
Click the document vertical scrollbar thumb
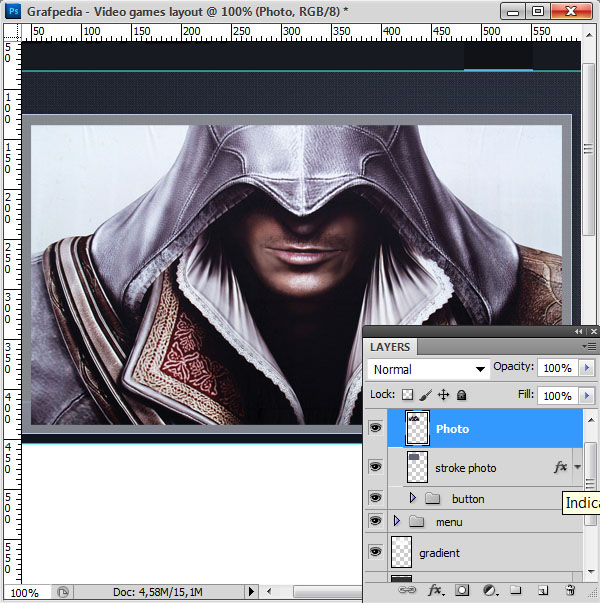pos(588,149)
